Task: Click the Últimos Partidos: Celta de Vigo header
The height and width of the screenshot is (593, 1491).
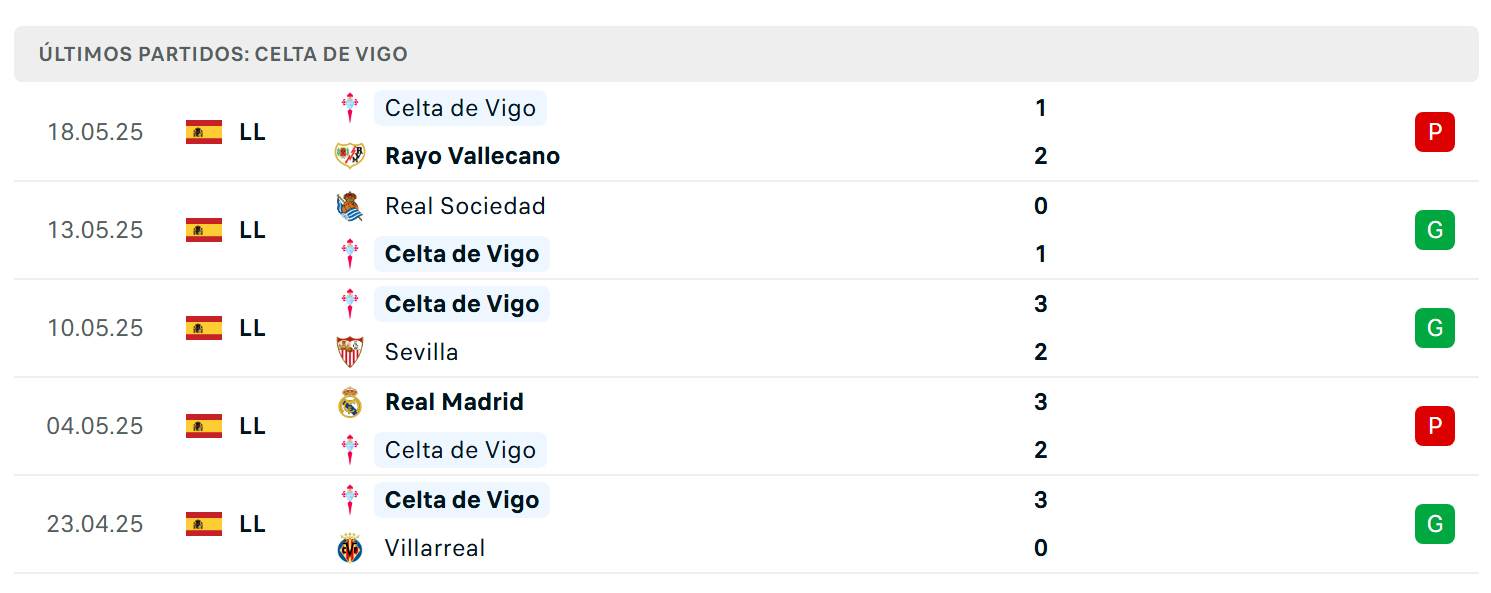Action: (223, 54)
